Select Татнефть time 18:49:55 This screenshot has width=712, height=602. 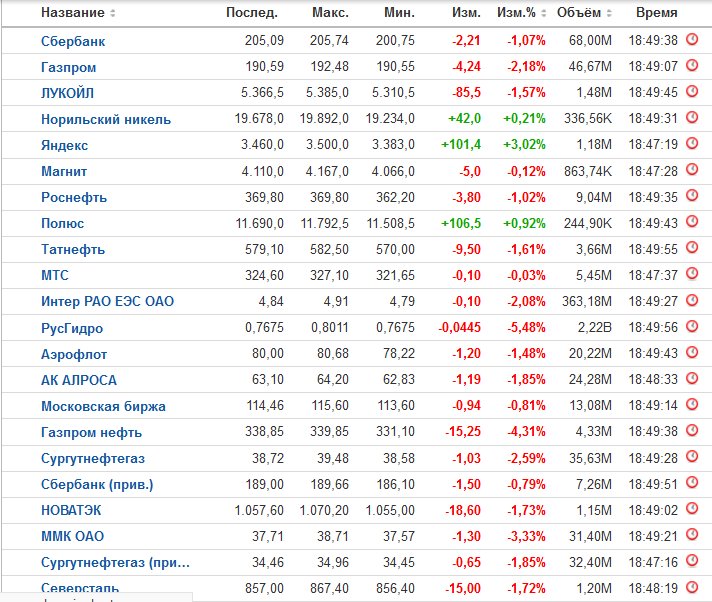coord(653,249)
